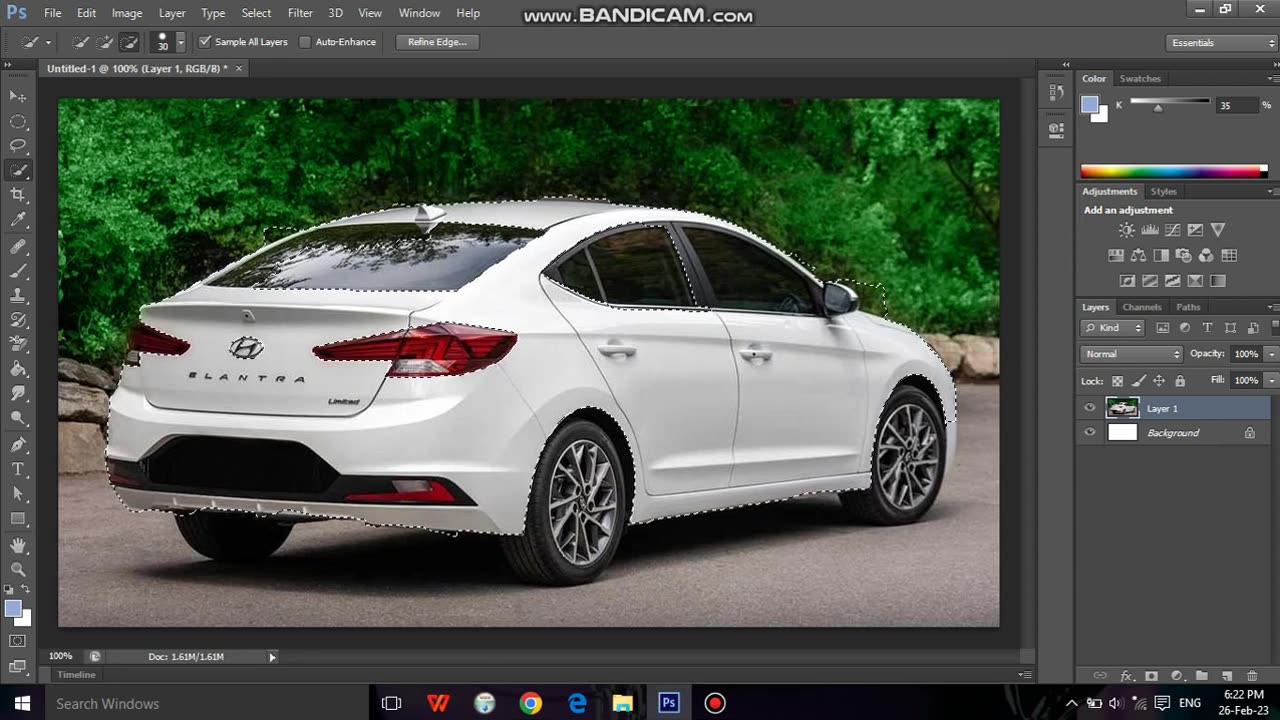The width and height of the screenshot is (1280, 720).
Task: Enable the Auto-Enhance checkbox
Action: click(x=305, y=42)
